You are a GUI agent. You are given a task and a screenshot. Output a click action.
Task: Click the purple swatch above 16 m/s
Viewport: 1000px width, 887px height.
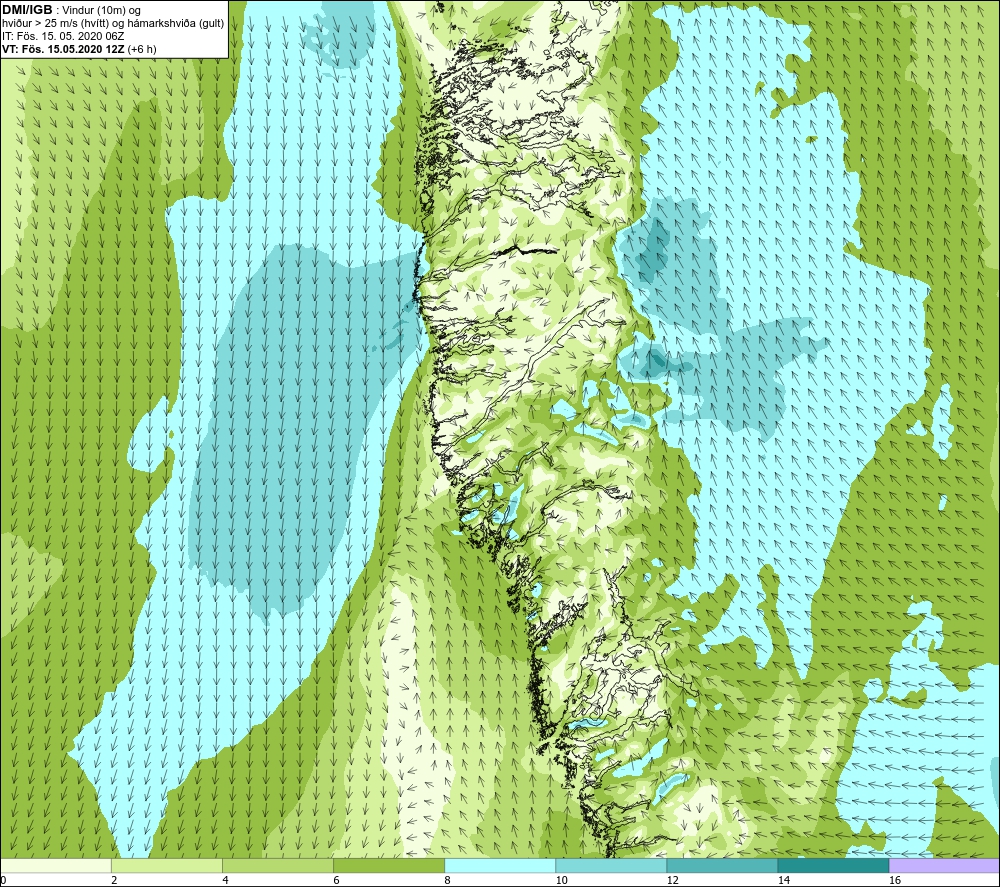click(944, 865)
